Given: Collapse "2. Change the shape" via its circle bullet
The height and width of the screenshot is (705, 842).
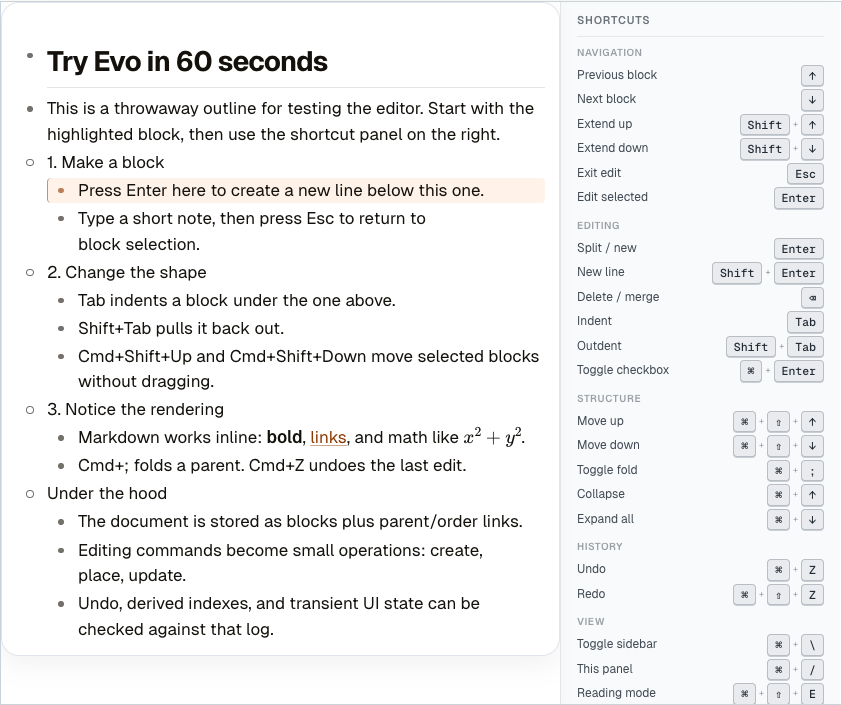Looking at the screenshot, I should pos(30,272).
